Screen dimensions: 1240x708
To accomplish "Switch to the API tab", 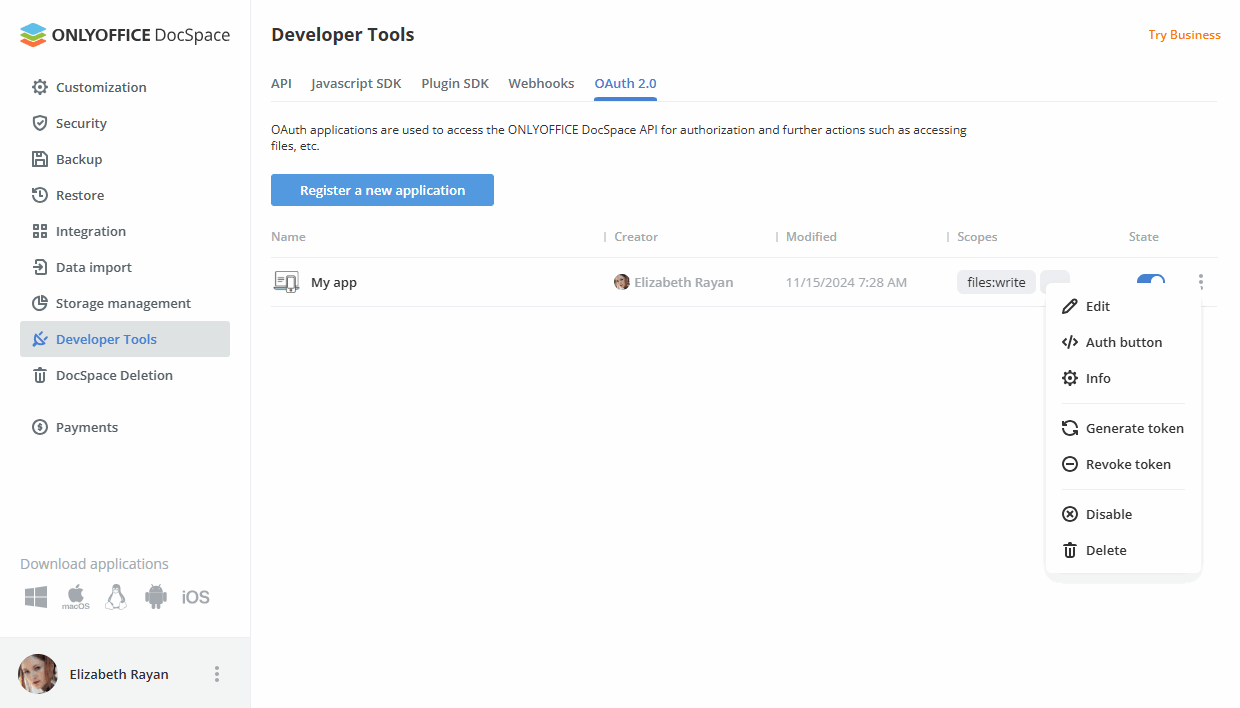I will pyautogui.click(x=281, y=83).
